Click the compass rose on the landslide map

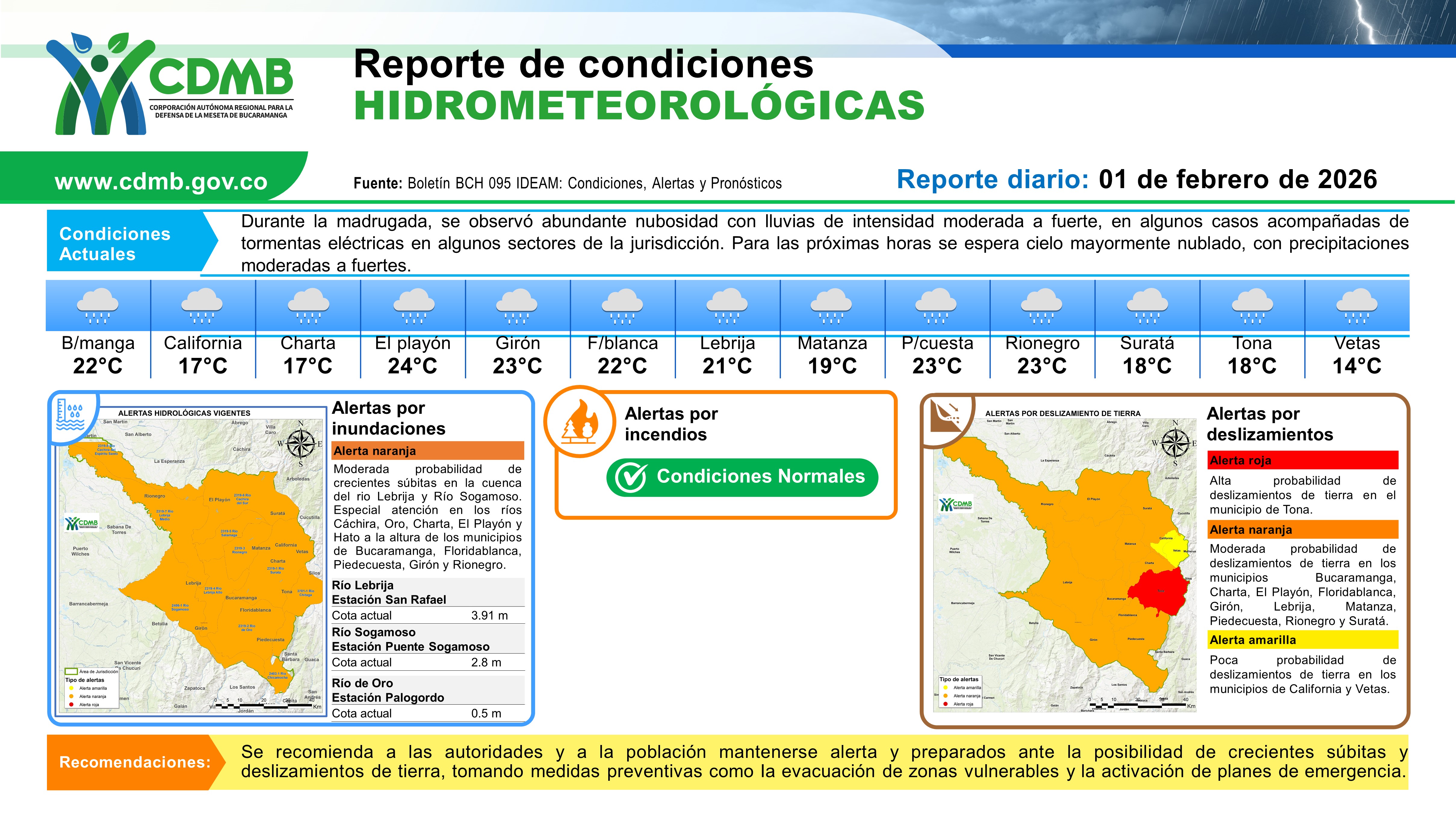[1175, 442]
